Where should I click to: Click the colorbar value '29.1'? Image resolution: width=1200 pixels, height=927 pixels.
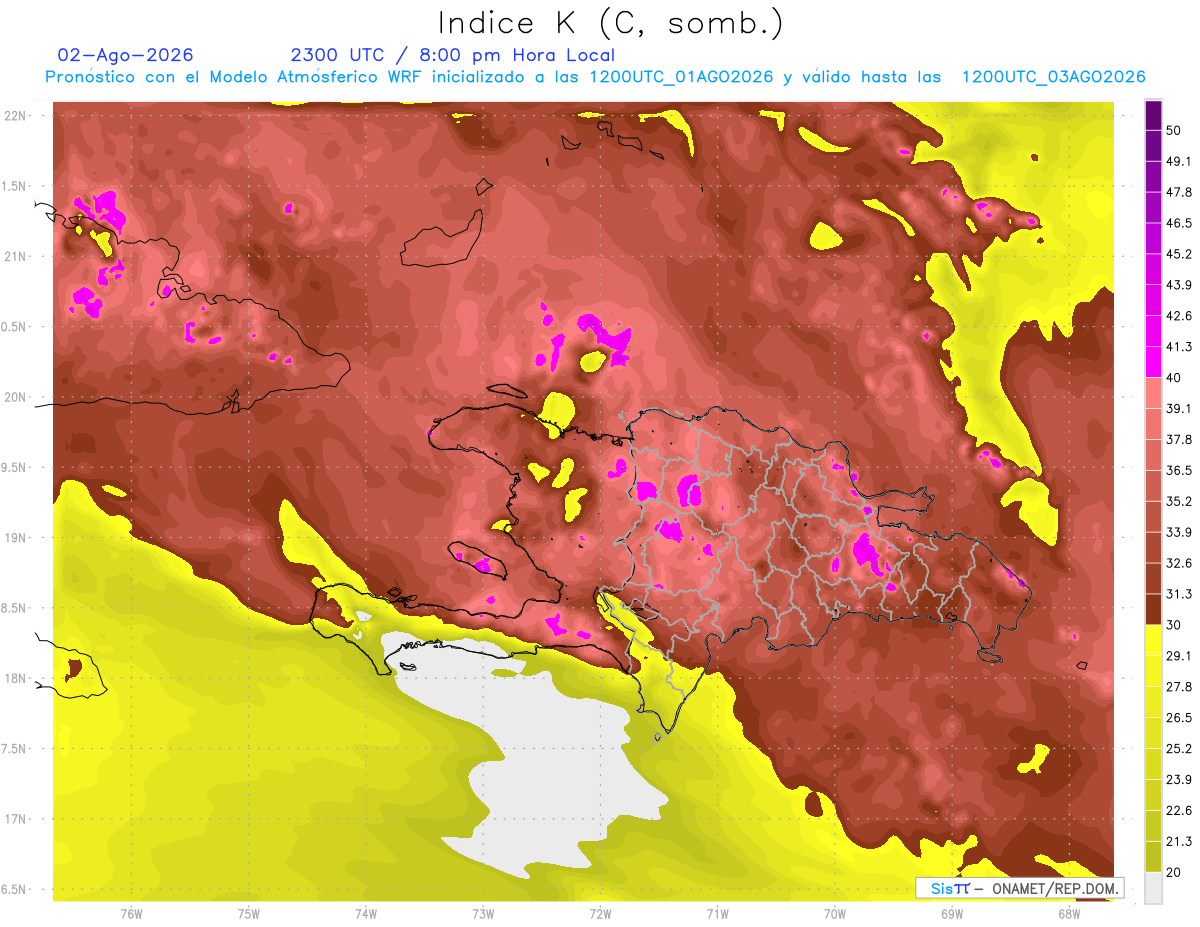(x=1178, y=656)
